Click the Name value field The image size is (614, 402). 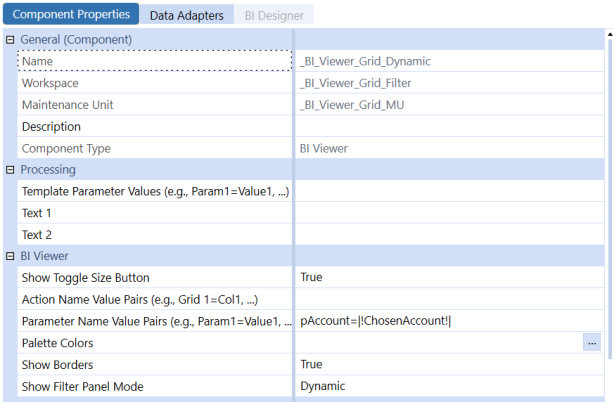click(450, 61)
